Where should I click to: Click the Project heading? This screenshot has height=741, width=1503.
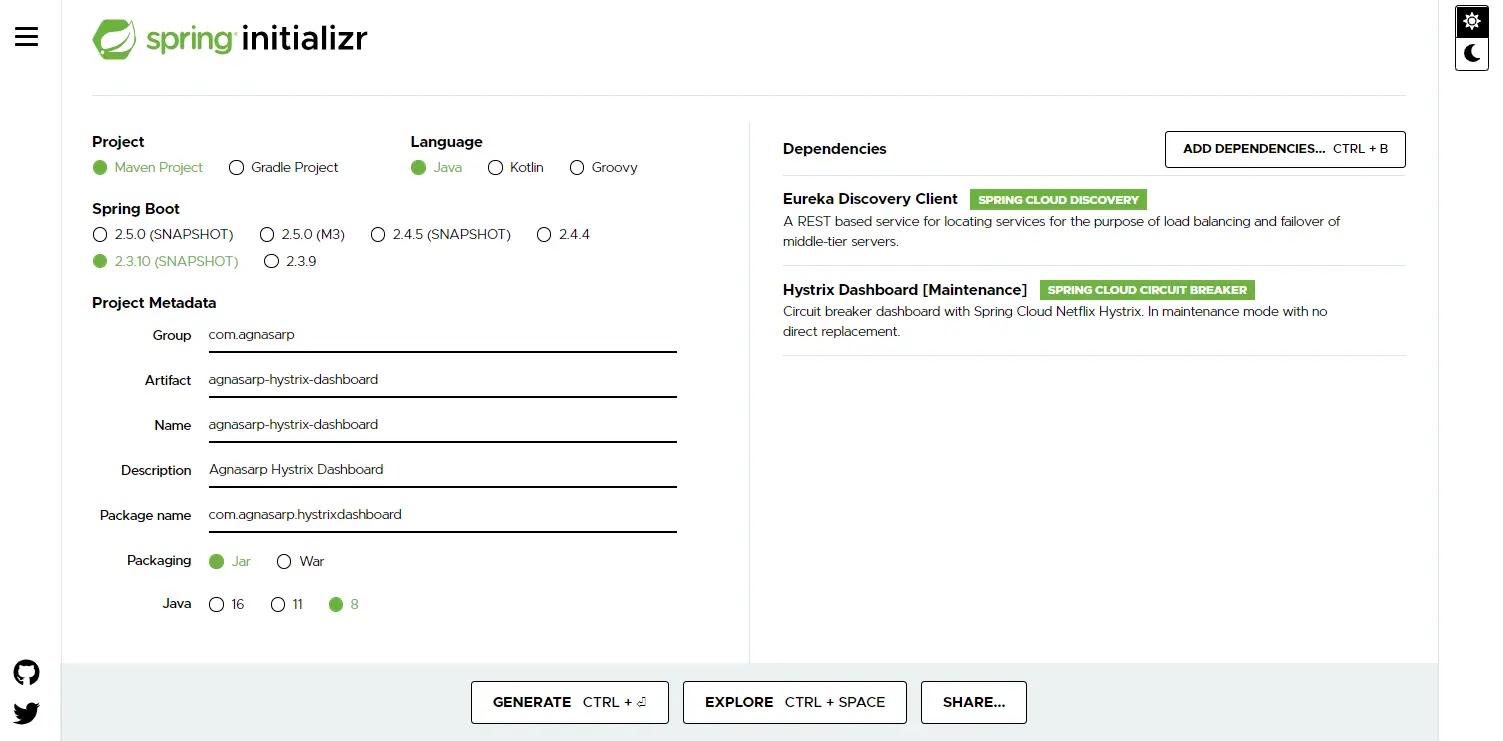coord(118,142)
